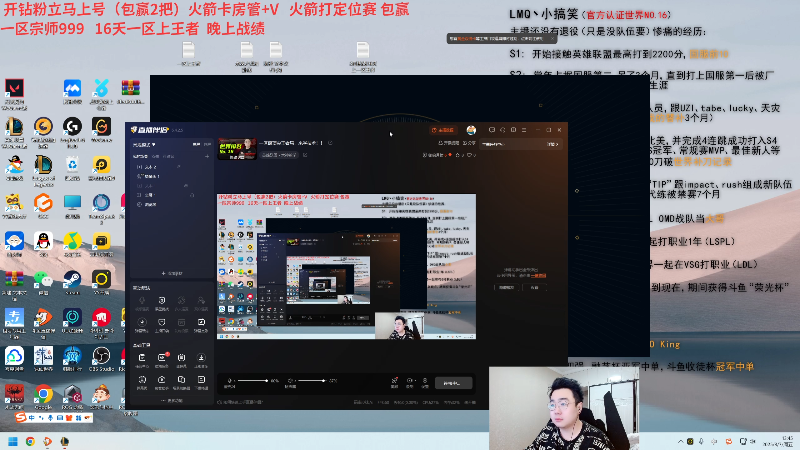This screenshot has width=800, height=450.
Task: Click the plus icon in the sources panel header
Action: tap(207, 156)
